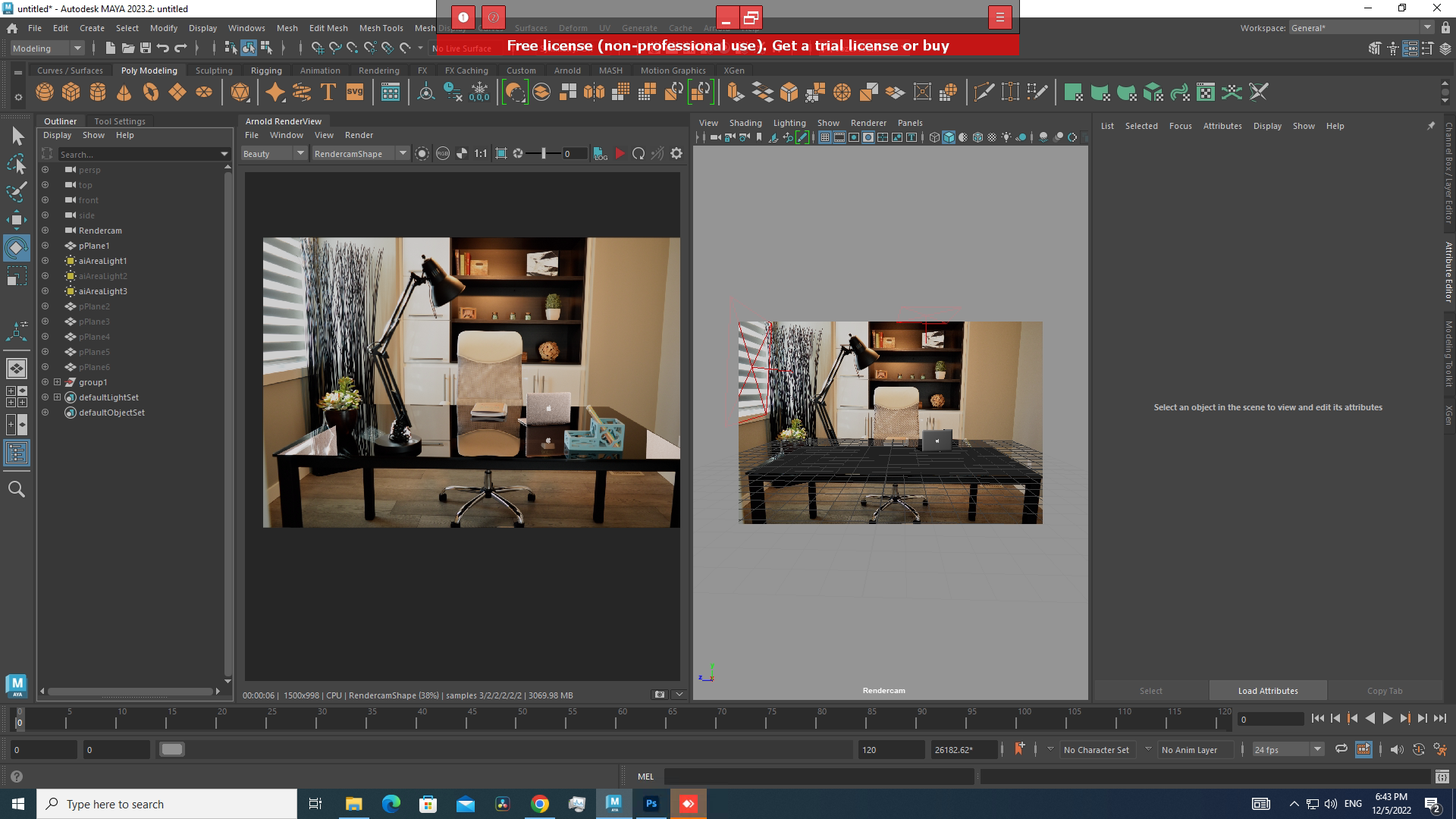Toggle loop playback icon
1456x819 pixels.
1341,749
